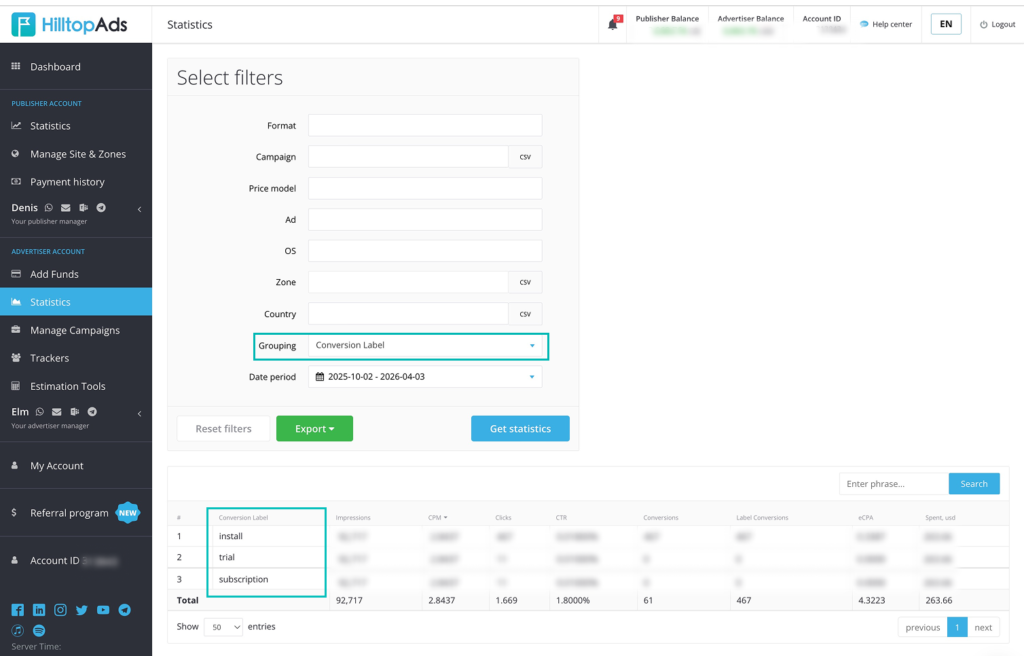Contact Denis via Telegram icon
This screenshot has width=1024, height=656.
[101, 208]
